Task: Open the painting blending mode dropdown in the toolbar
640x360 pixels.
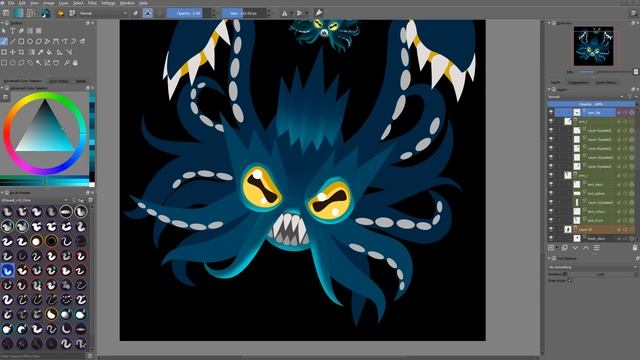Action: (x=103, y=13)
